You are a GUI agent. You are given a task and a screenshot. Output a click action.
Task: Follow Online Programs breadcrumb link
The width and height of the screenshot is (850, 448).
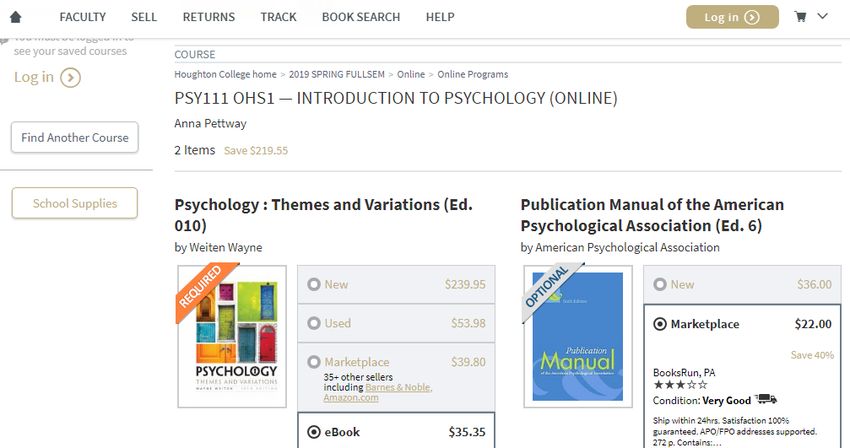click(473, 74)
